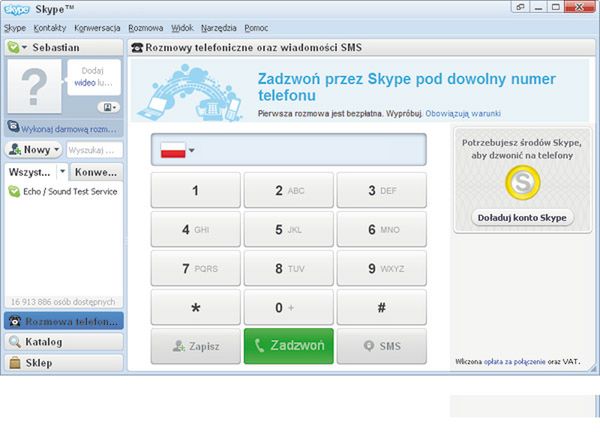
Task: Open Rozmowa telefoniczna panel in sidebar
Action: coord(64,321)
